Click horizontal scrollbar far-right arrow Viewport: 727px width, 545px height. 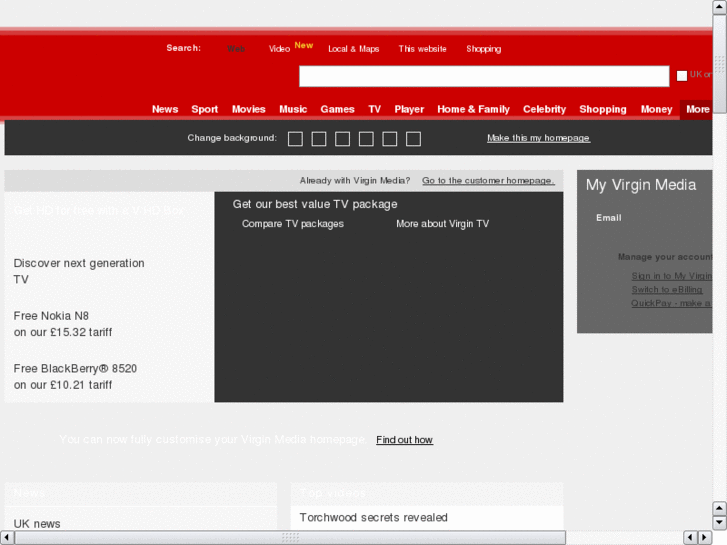(705, 538)
